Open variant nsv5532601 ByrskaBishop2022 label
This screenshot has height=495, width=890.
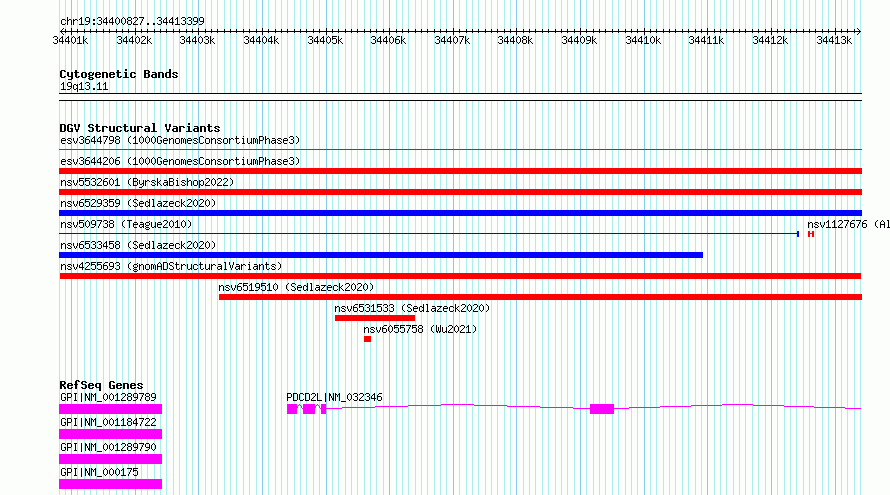[147, 182]
